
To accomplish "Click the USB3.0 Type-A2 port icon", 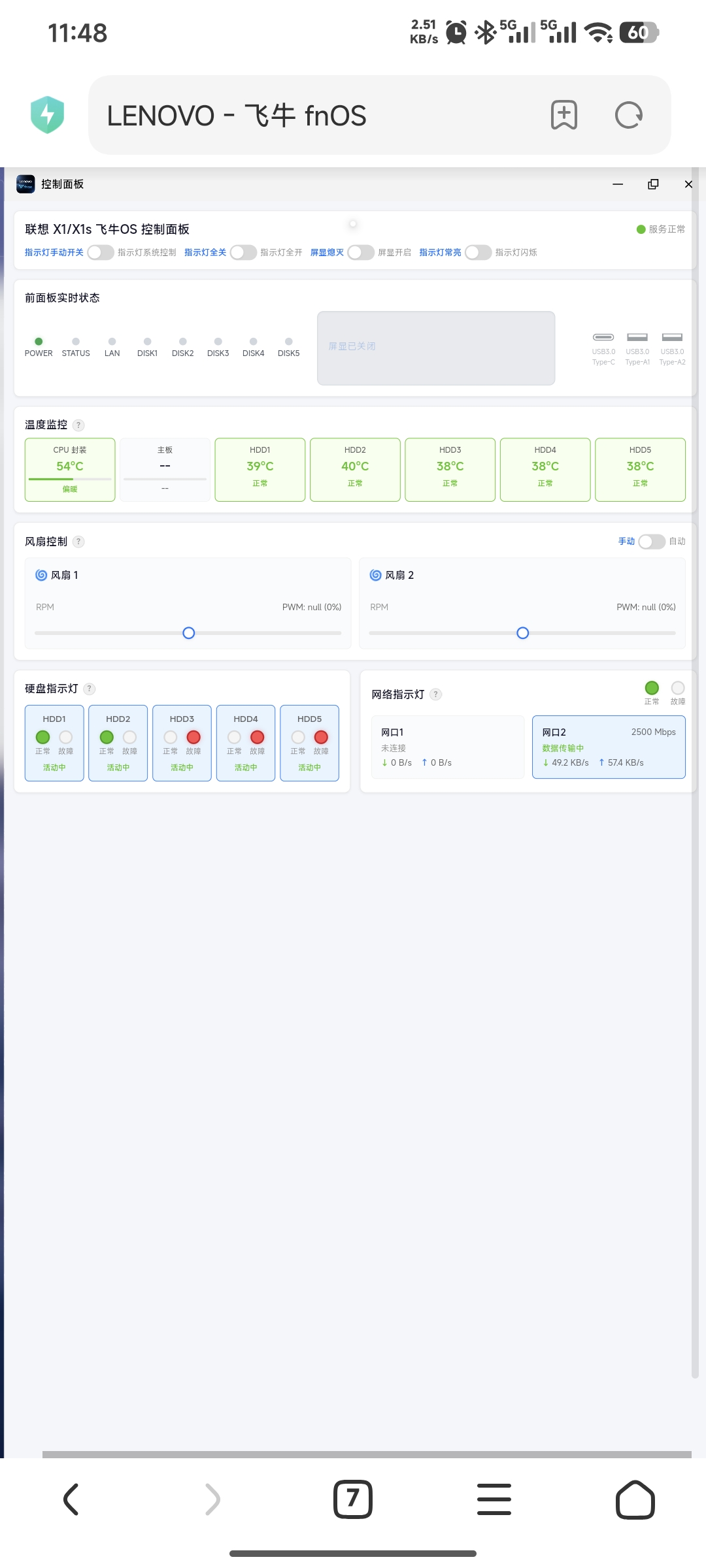I will [x=672, y=337].
